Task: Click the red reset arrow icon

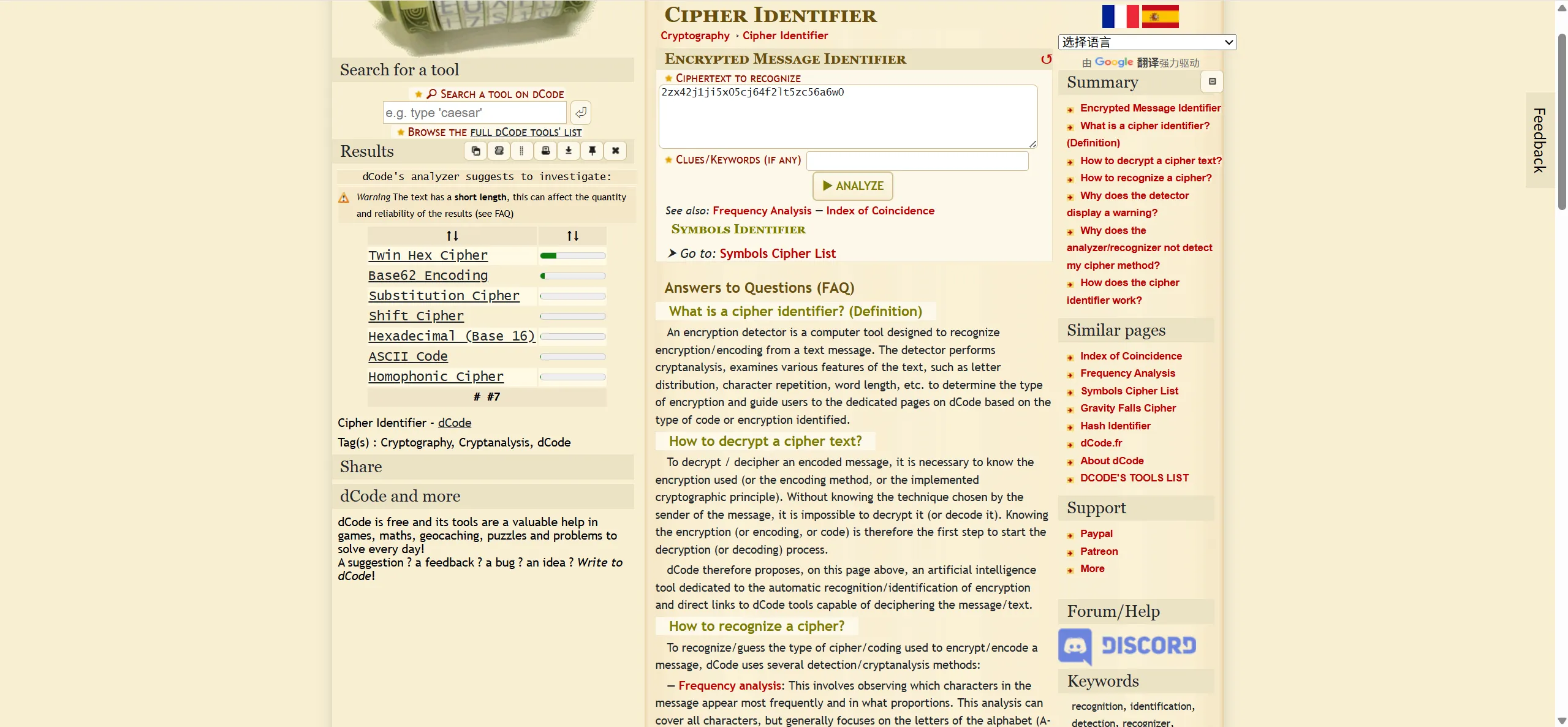Action: (1046, 59)
